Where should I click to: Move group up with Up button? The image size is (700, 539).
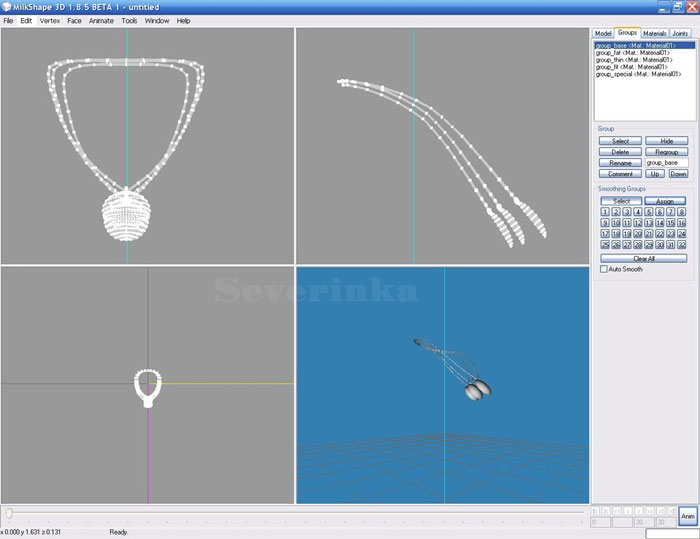point(655,174)
